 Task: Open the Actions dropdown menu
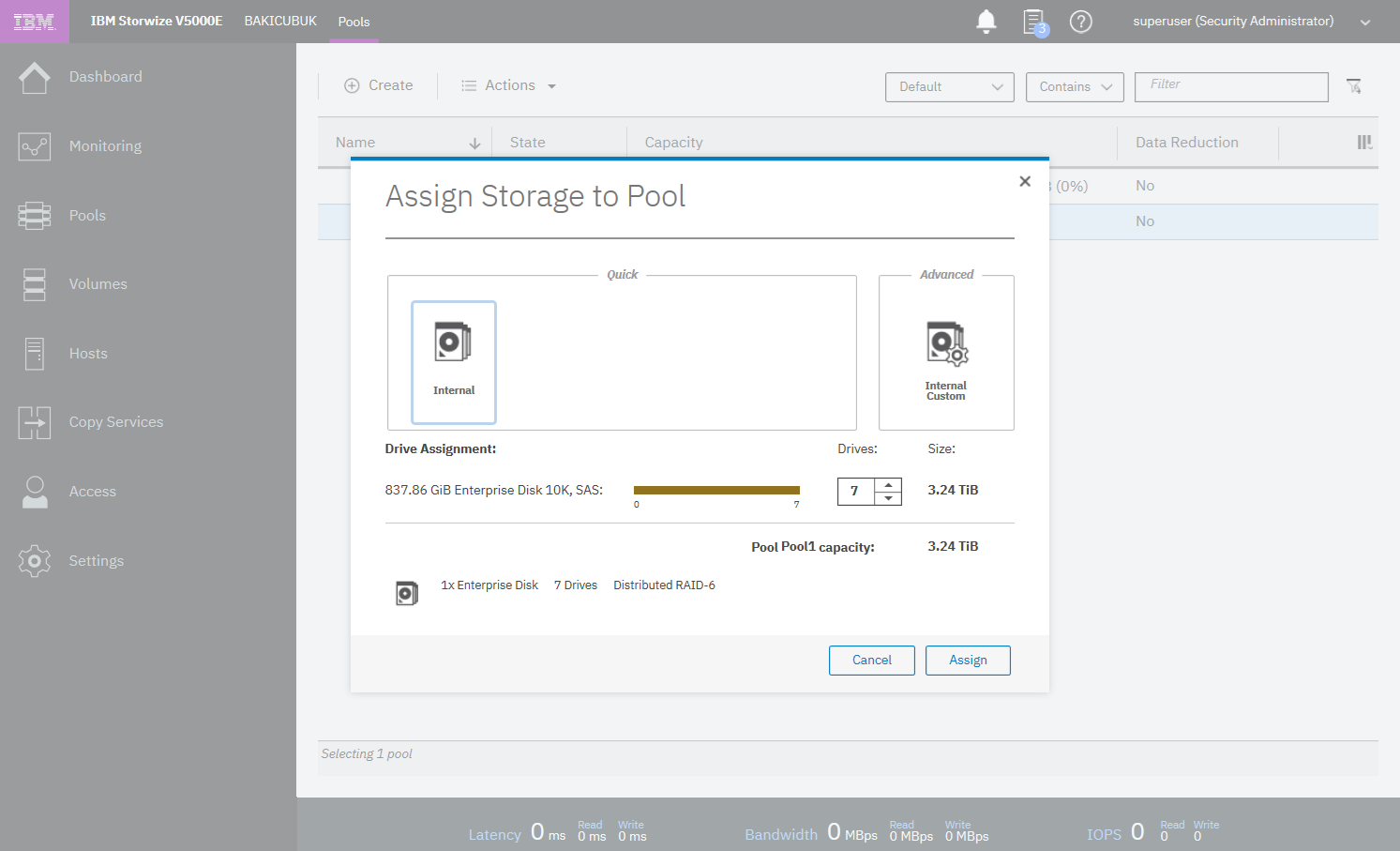click(509, 85)
